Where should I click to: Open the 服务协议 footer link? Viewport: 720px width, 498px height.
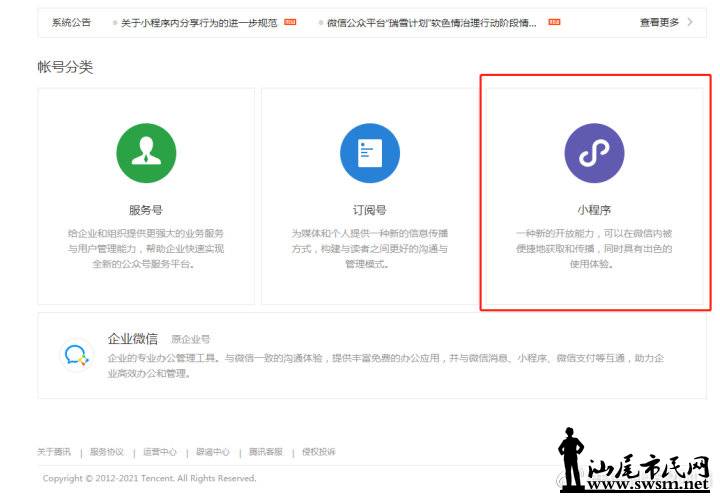(107, 452)
